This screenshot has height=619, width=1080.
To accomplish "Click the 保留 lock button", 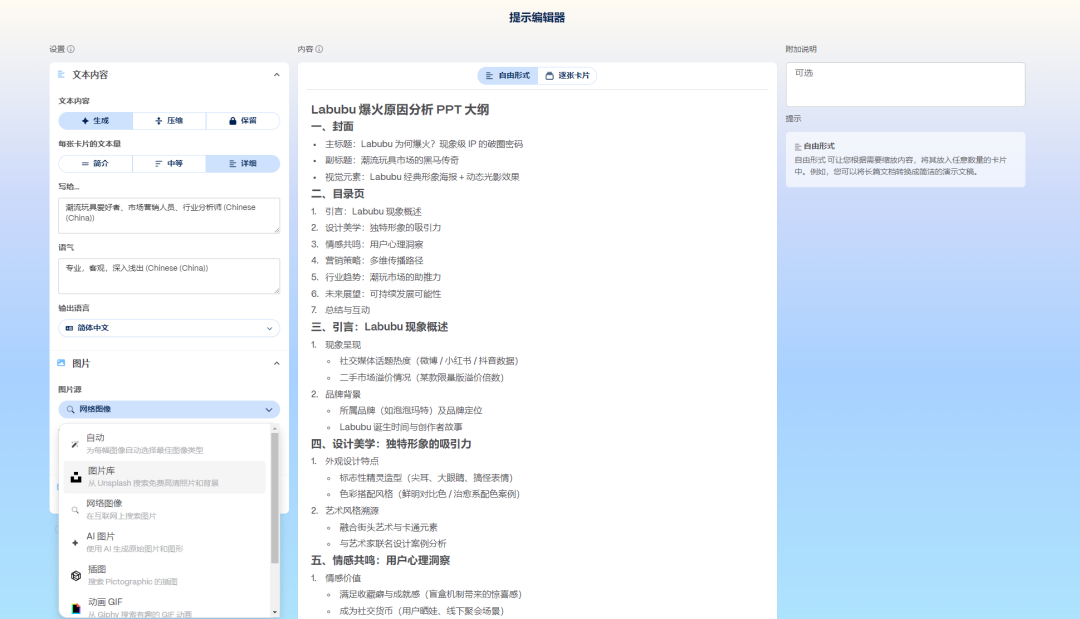I will click(x=245, y=120).
